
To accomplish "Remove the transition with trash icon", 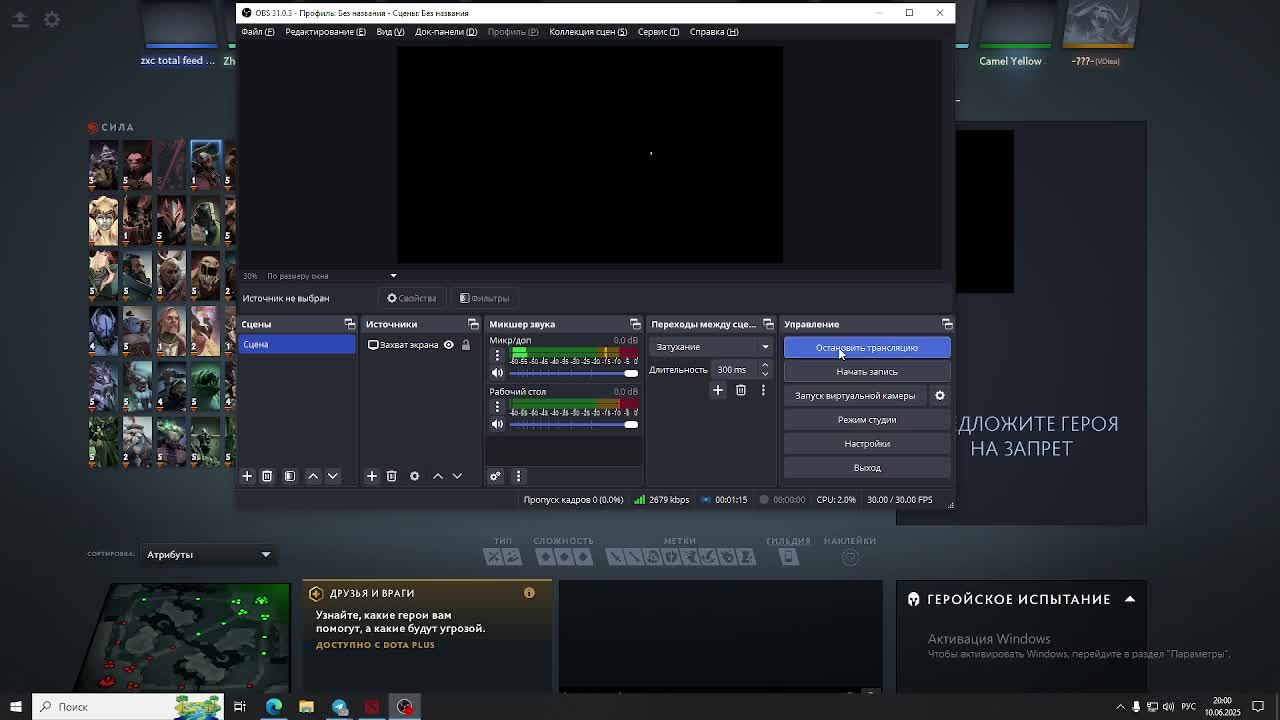I will click(741, 390).
